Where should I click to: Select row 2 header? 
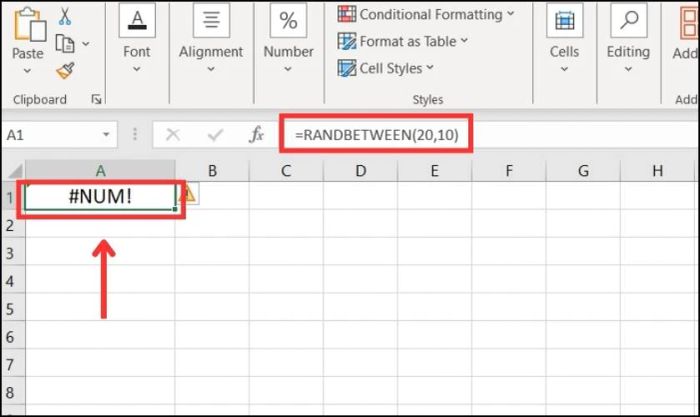click(11, 225)
